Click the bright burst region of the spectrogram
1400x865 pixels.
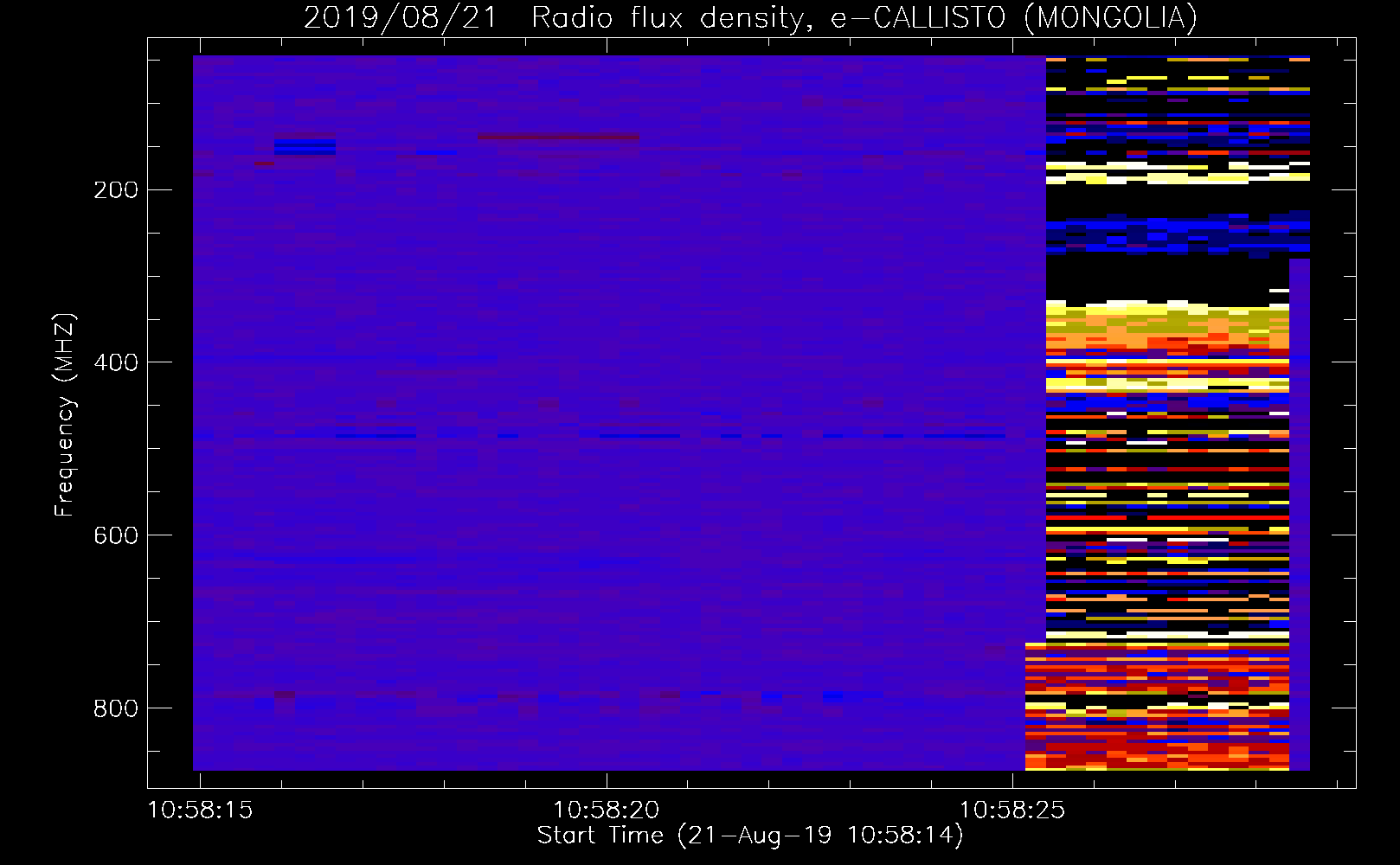click(x=1167, y=413)
